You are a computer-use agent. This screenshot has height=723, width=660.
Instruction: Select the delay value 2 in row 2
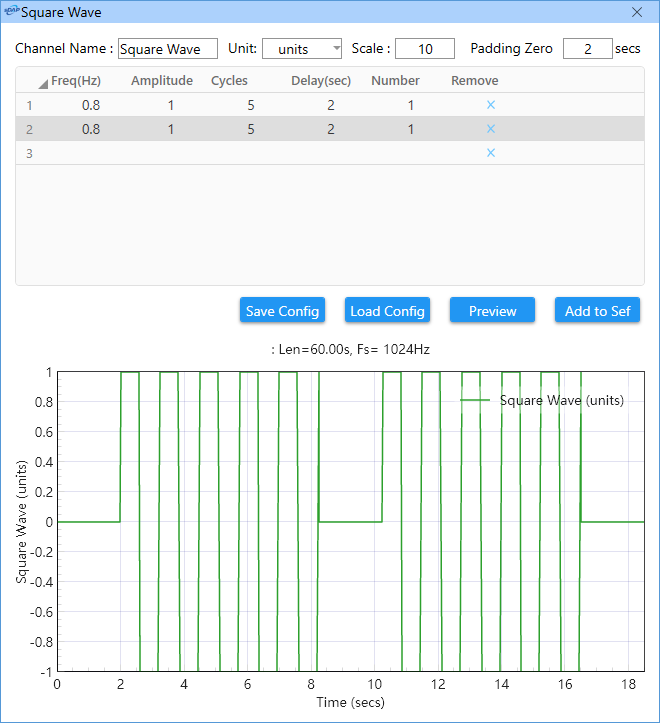tap(331, 129)
